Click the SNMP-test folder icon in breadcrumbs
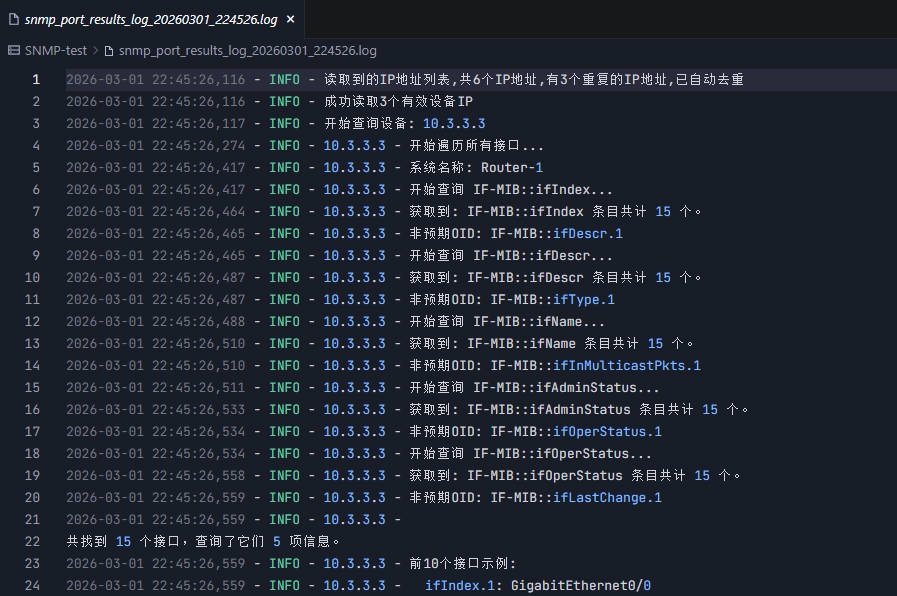Viewport: 897px width, 596px height. pyautogui.click(x=14, y=50)
